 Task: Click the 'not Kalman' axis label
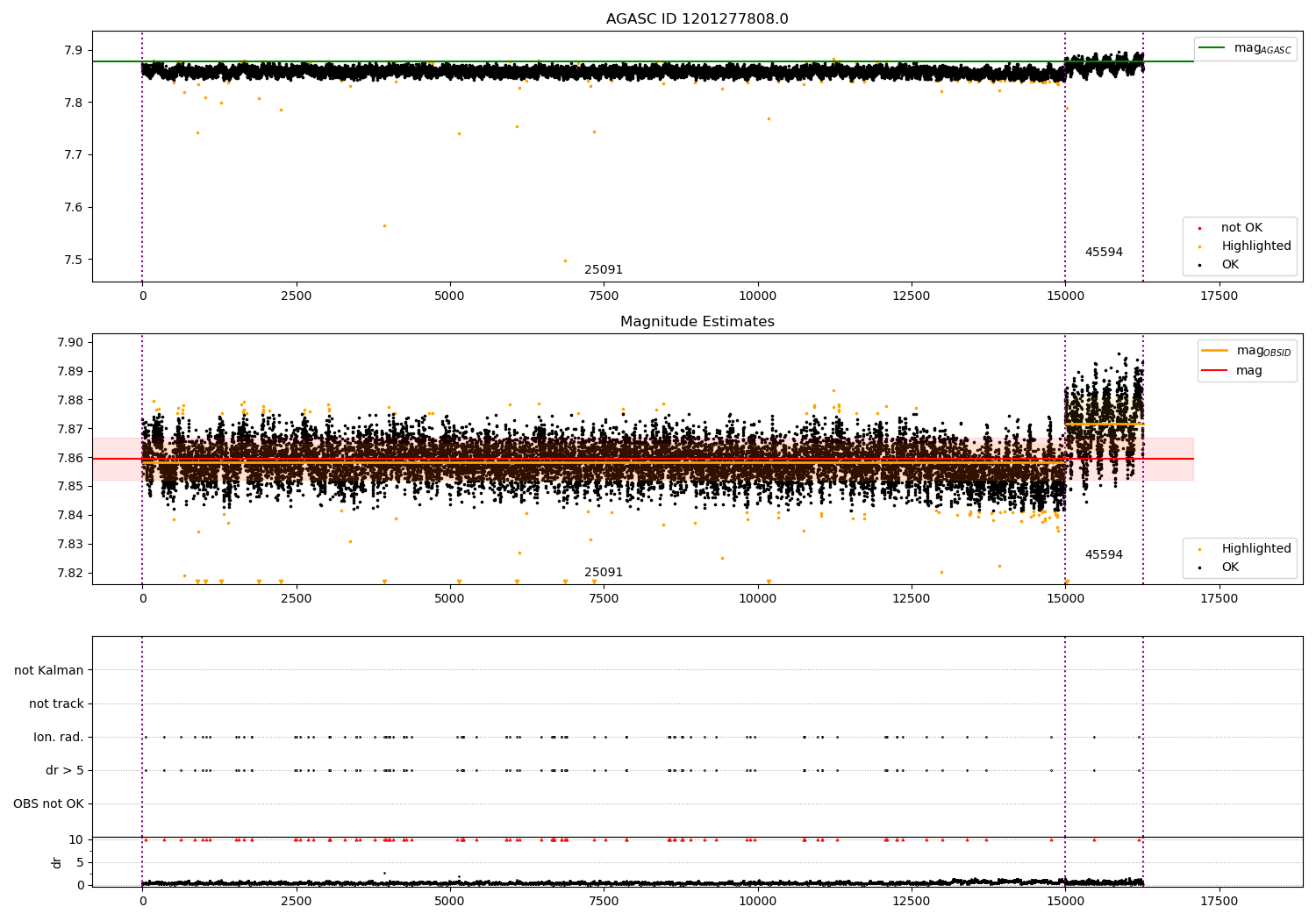(x=49, y=671)
